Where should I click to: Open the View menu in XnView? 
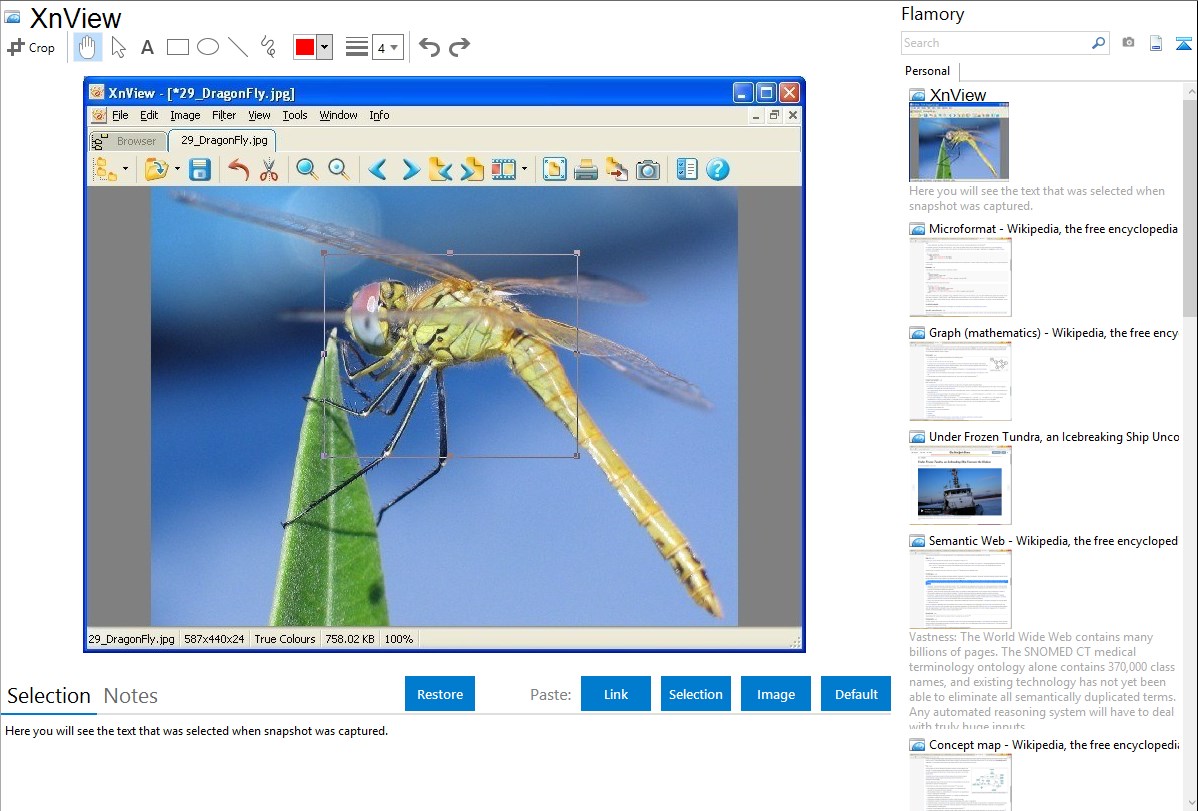click(x=259, y=115)
